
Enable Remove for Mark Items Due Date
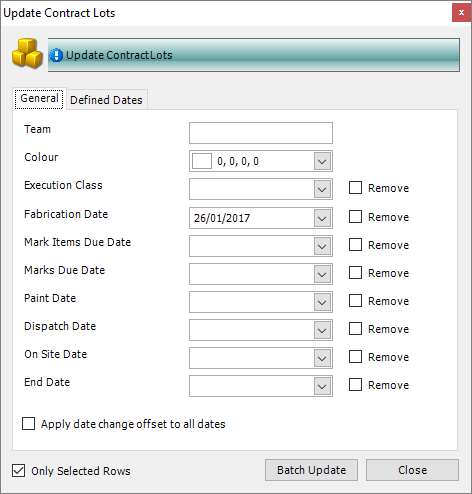pos(355,245)
